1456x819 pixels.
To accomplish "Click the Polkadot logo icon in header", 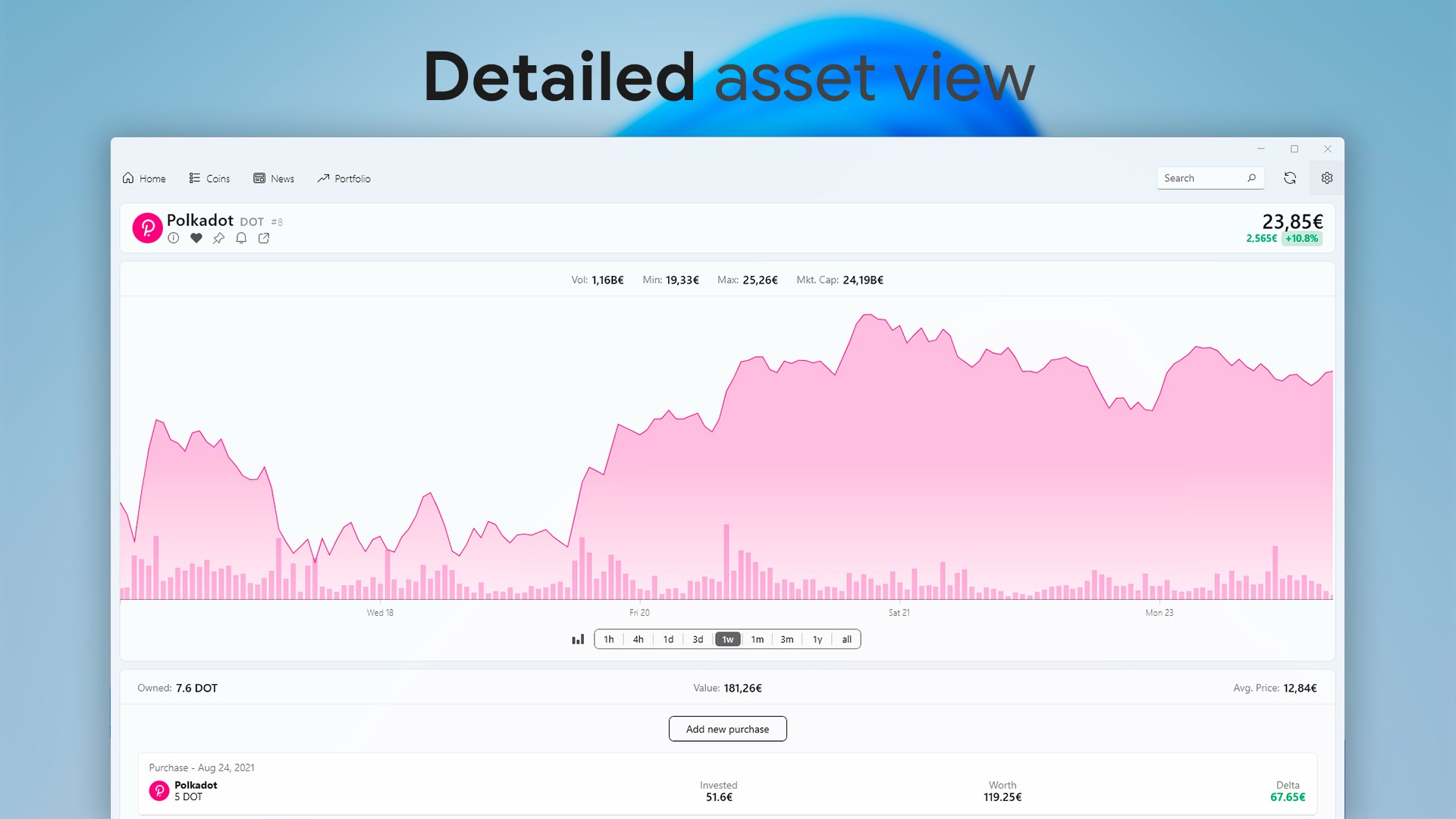I will pyautogui.click(x=147, y=227).
